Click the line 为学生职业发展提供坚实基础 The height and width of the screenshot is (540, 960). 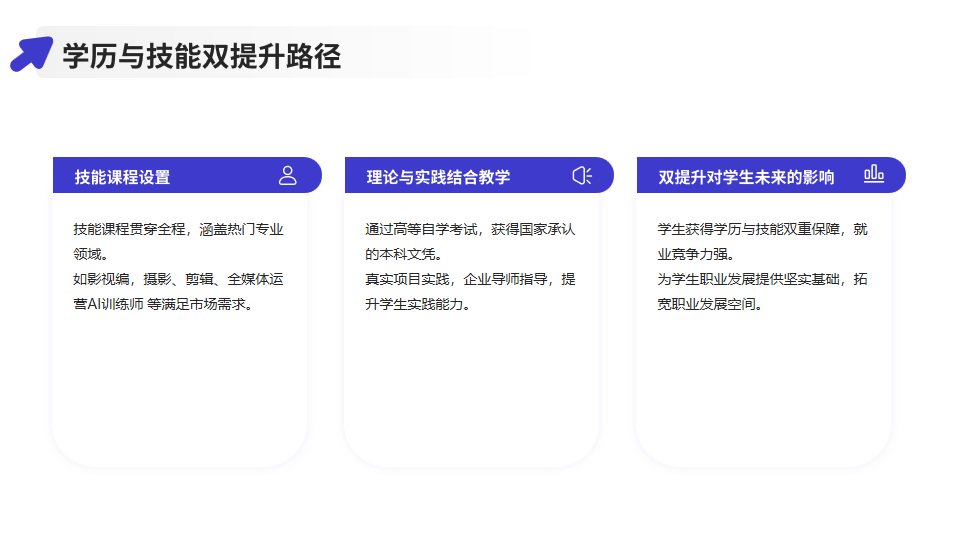coord(762,279)
